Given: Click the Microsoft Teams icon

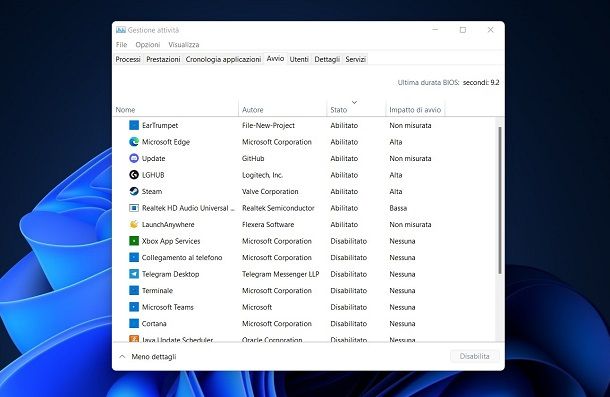Looking at the screenshot, I should tap(134, 307).
